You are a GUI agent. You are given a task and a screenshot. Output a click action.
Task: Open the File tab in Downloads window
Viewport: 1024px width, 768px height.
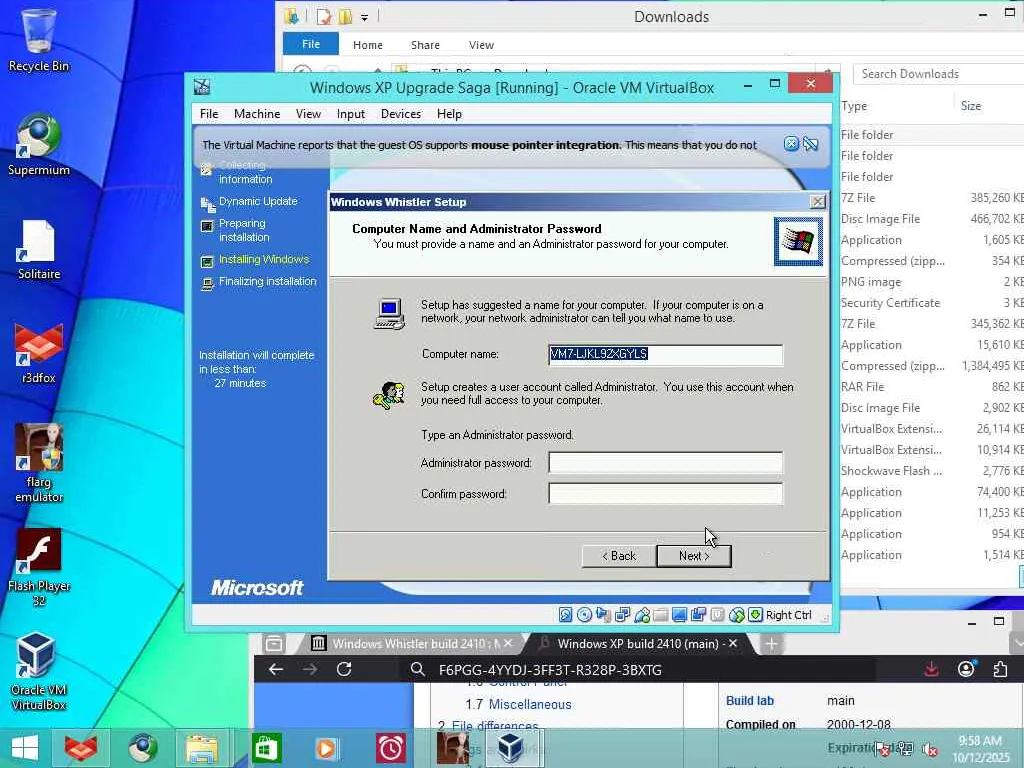311,44
